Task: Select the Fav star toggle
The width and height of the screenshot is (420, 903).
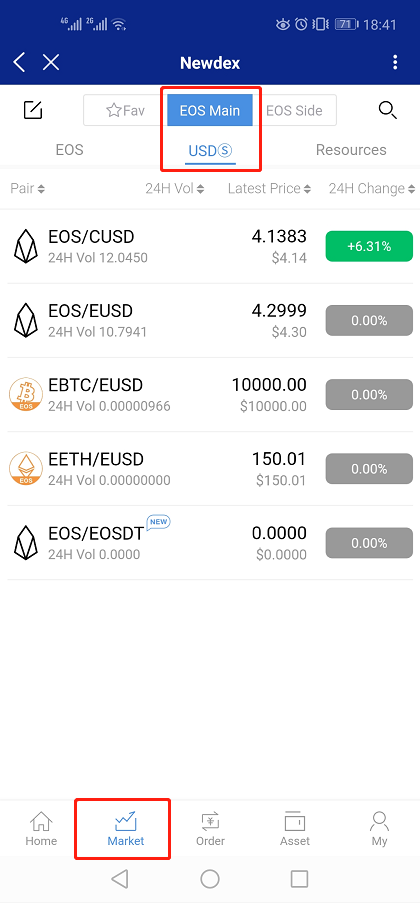Action: (x=126, y=110)
